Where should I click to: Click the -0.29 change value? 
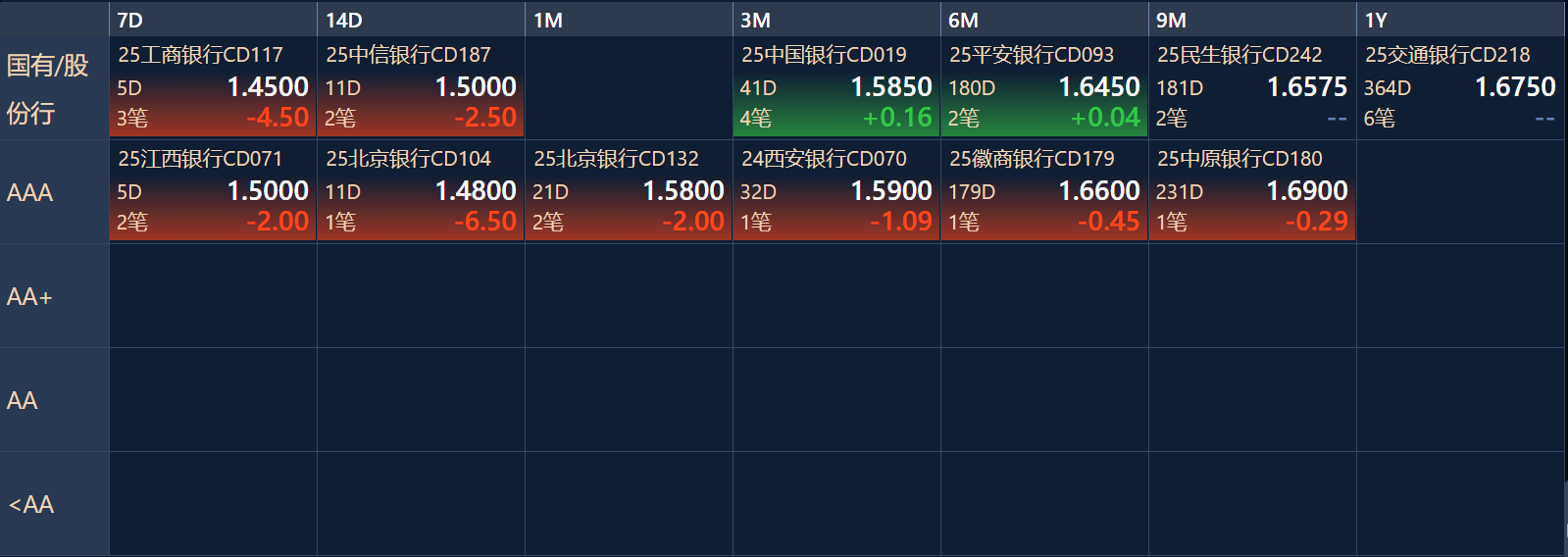click(1317, 222)
